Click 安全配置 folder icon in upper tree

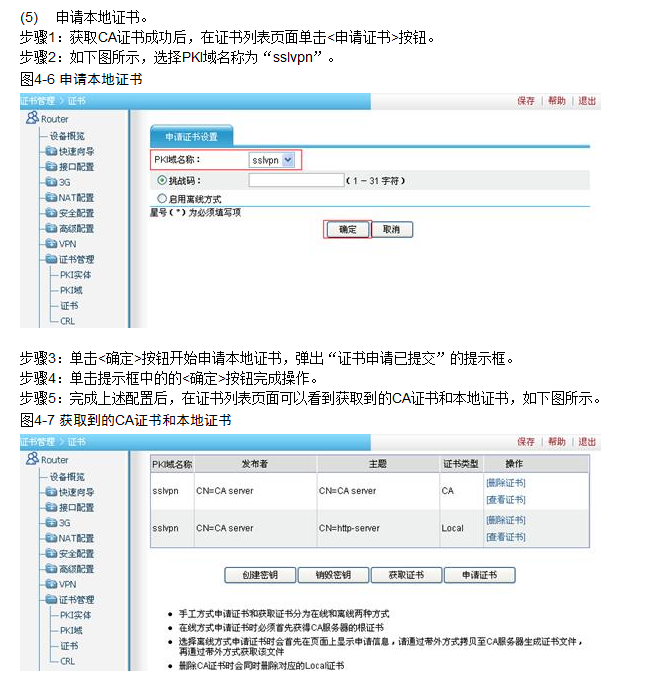point(51,213)
